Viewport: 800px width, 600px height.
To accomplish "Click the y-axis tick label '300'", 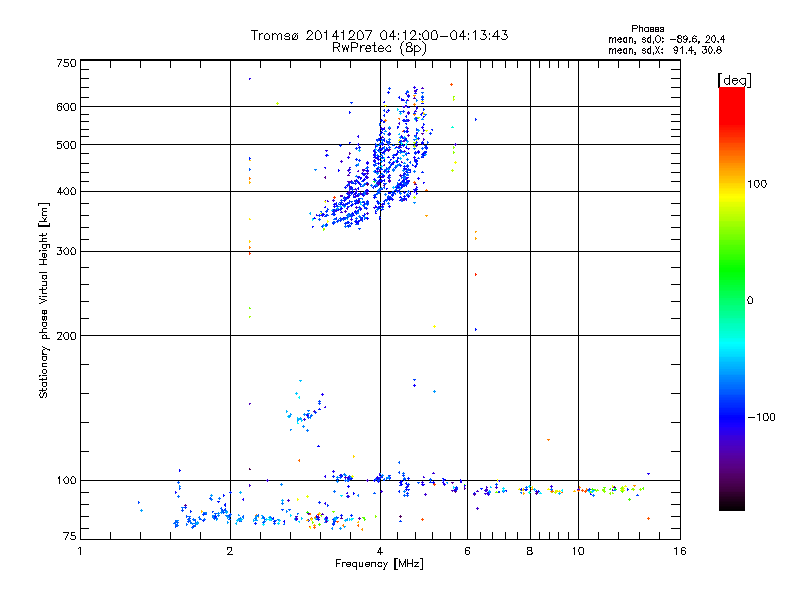I will click(x=66, y=251).
